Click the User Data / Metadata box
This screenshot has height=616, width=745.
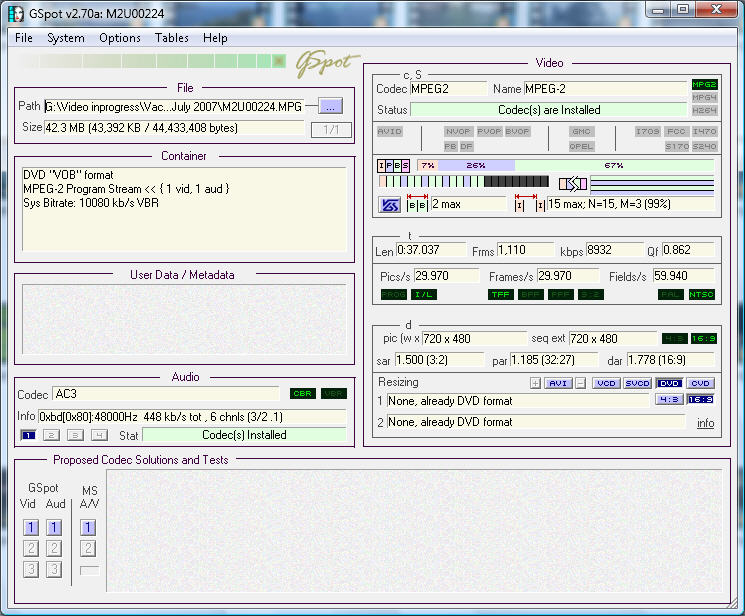click(x=184, y=319)
